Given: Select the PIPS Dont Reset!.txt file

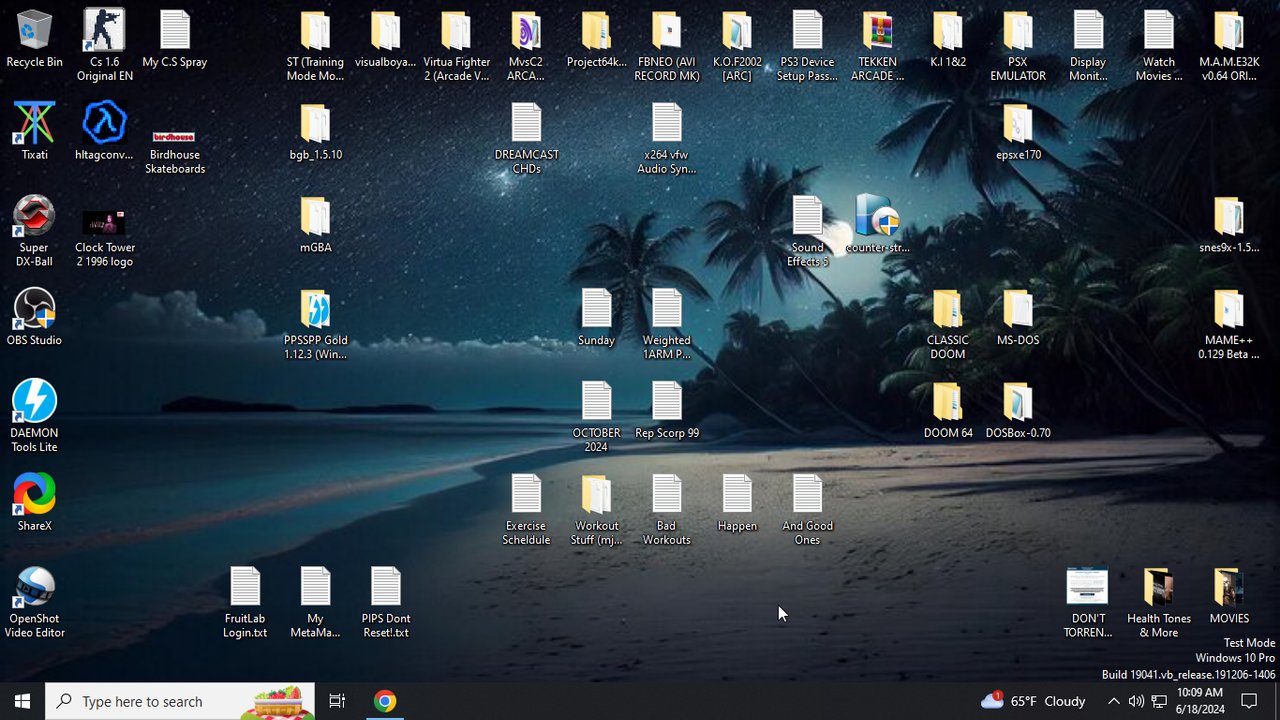Looking at the screenshot, I should coord(385,603).
